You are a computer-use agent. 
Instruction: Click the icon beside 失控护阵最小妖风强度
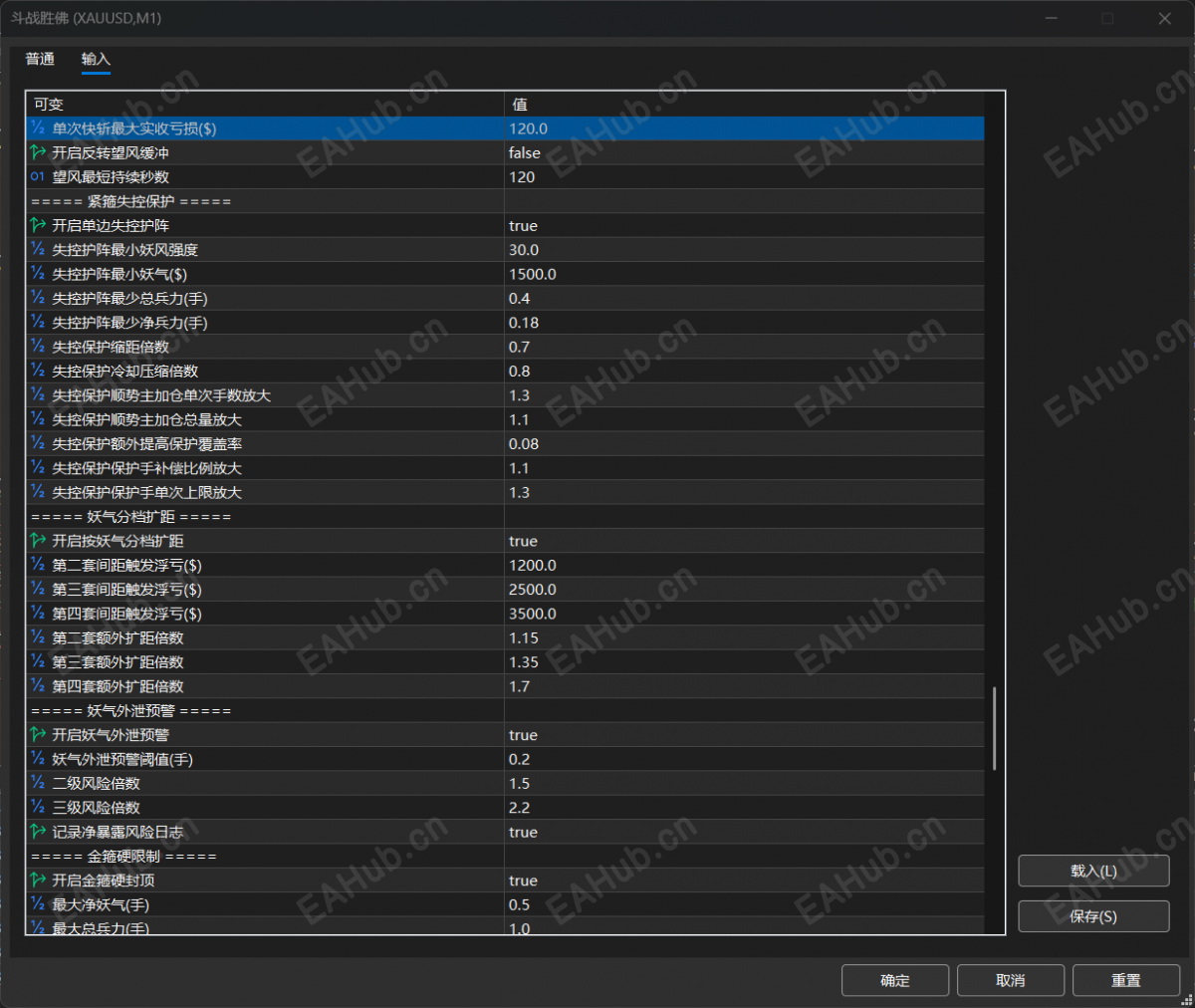pyautogui.click(x=38, y=250)
